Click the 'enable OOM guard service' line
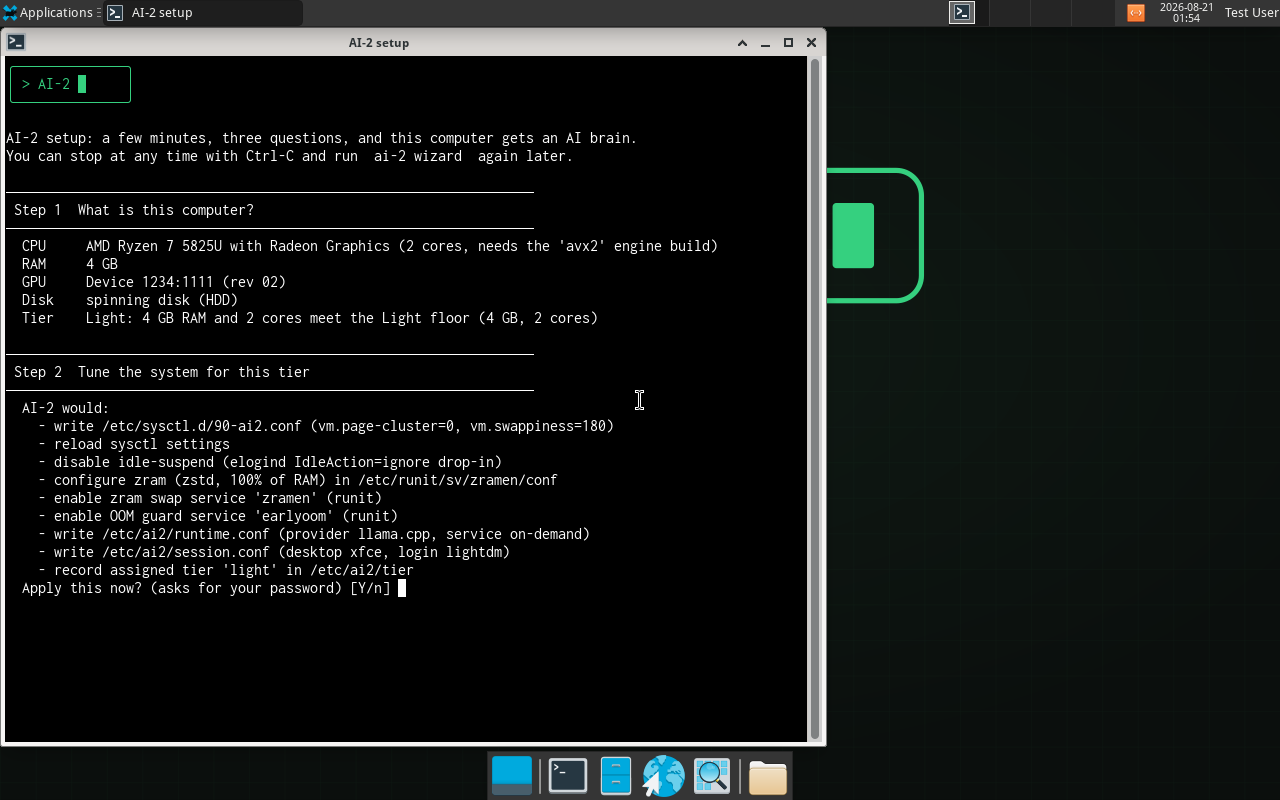Viewport: 1280px width, 800px height. click(218, 516)
